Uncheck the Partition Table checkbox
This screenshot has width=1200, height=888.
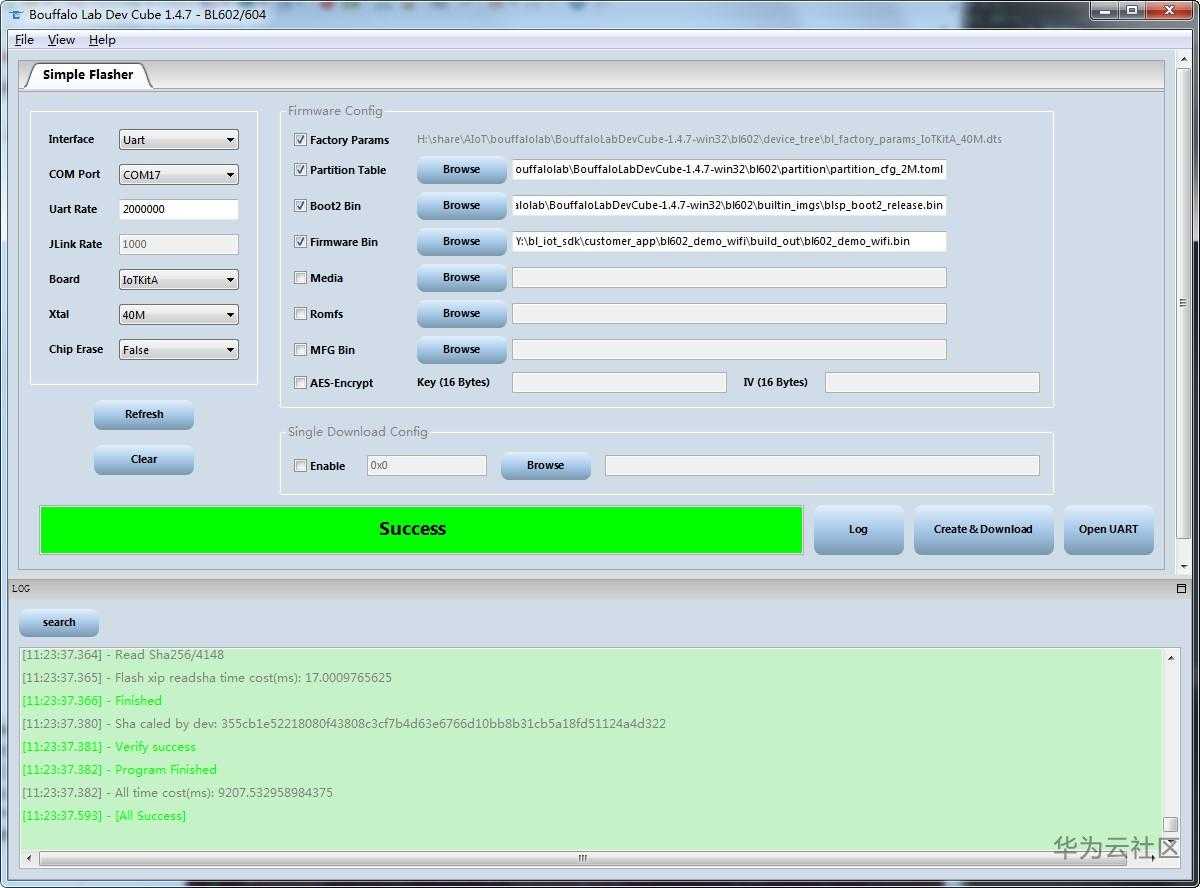[x=300, y=170]
